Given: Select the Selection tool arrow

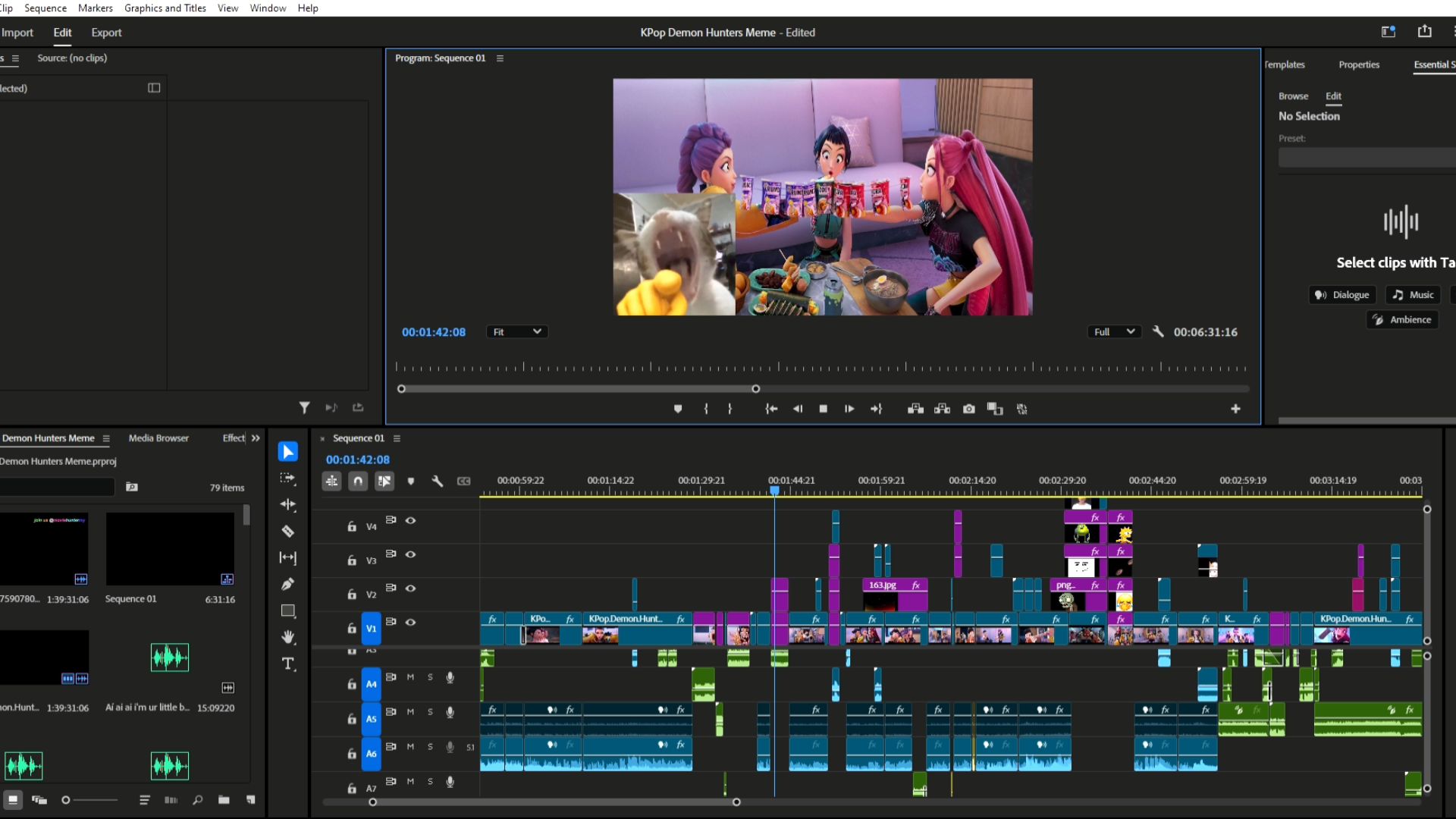Looking at the screenshot, I should click(287, 452).
